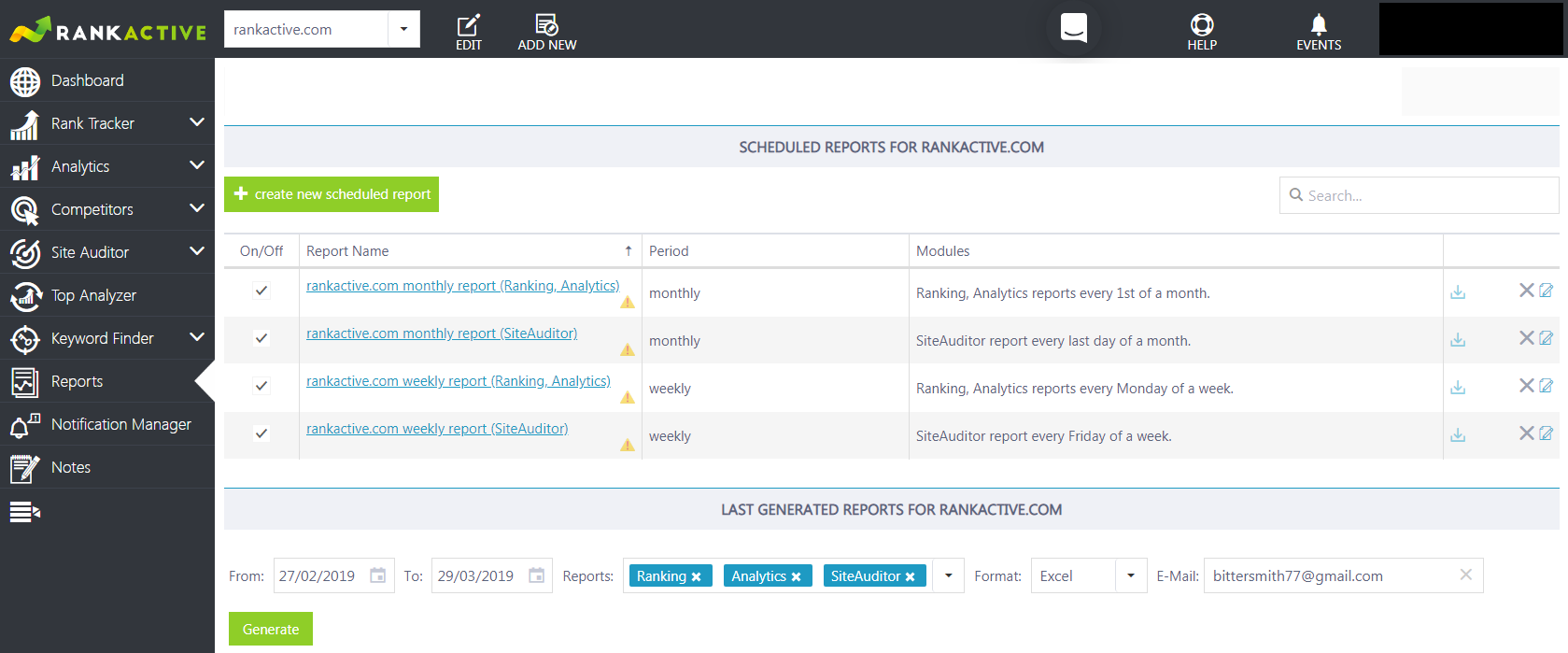Viewport: 1568px width, 653px height.
Task: Edit the monthly Ranking, Analytics report
Action: [x=1547, y=291]
